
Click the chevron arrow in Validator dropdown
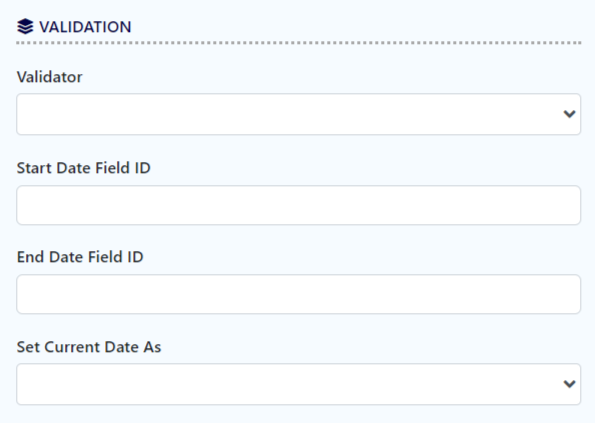coord(569,114)
